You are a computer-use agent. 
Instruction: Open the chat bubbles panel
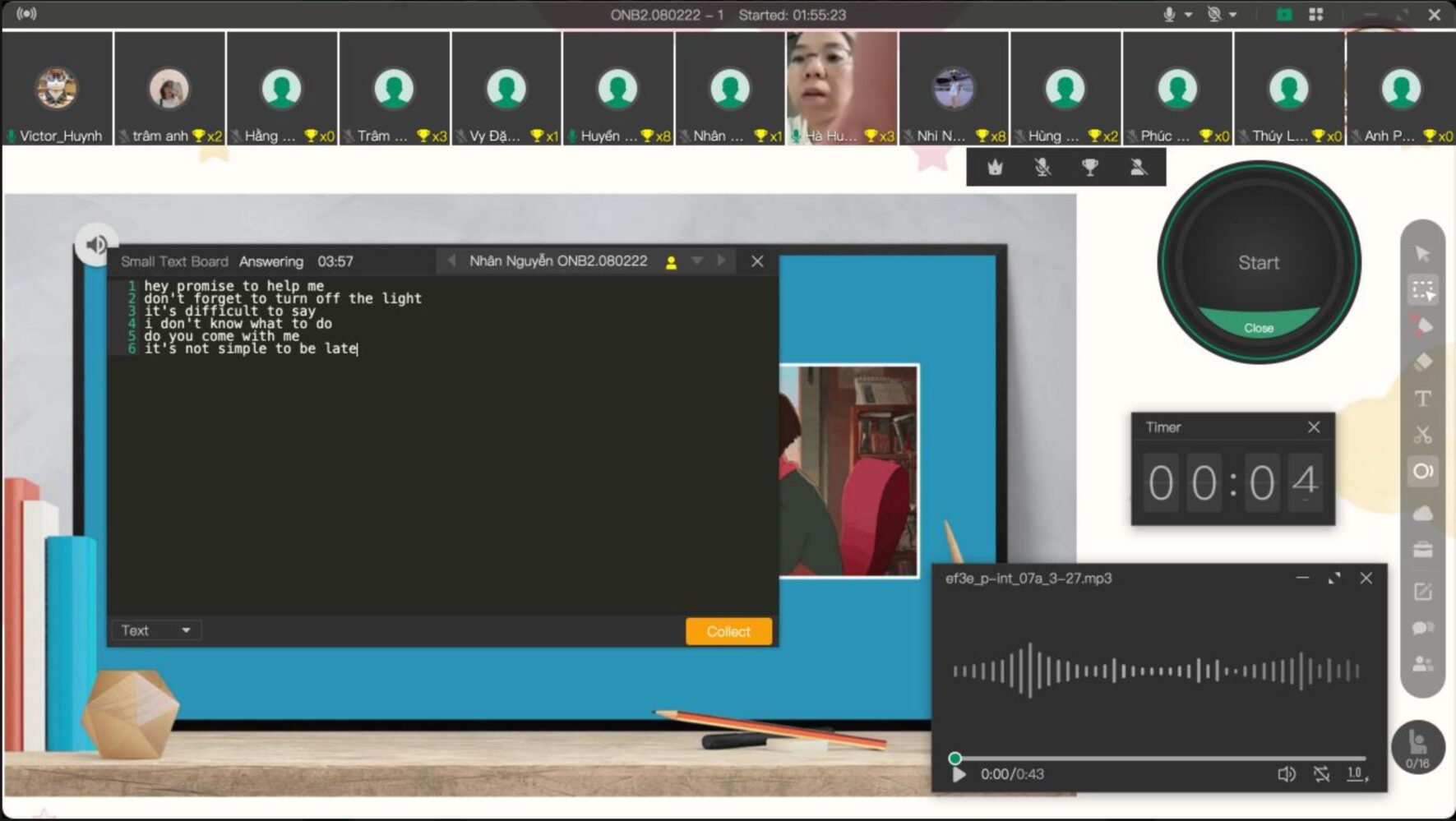click(1422, 628)
